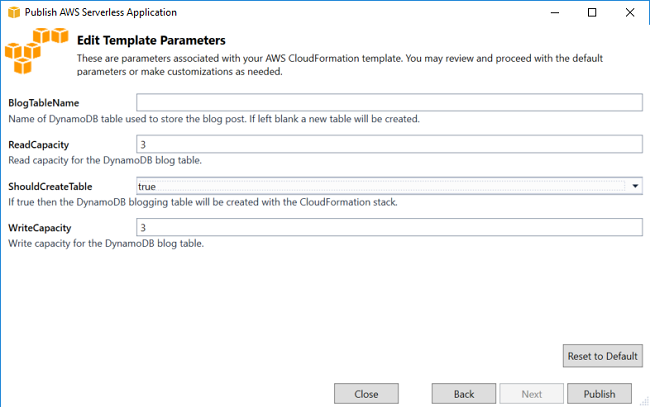This screenshot has height=407, width=650.
Task: Publish the serverless application
Action: coord(599,394)
